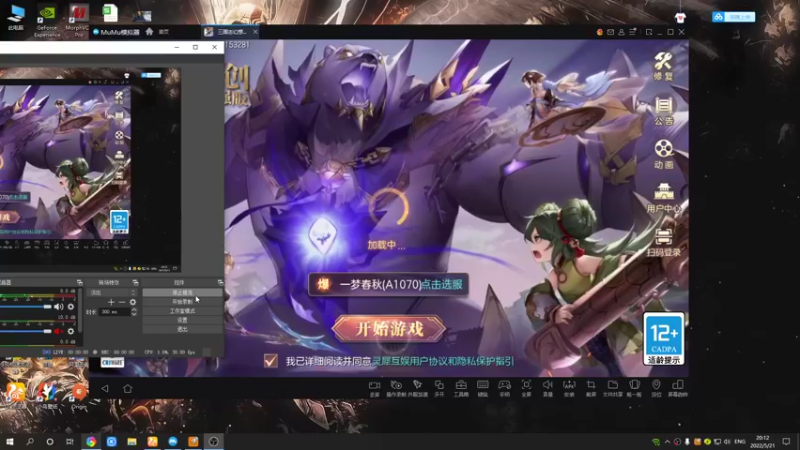Open 灵犀互娱用户协议和隐私保护指引 link
The width and height of the screenshot is (800, 450).
tap(443, 361)
